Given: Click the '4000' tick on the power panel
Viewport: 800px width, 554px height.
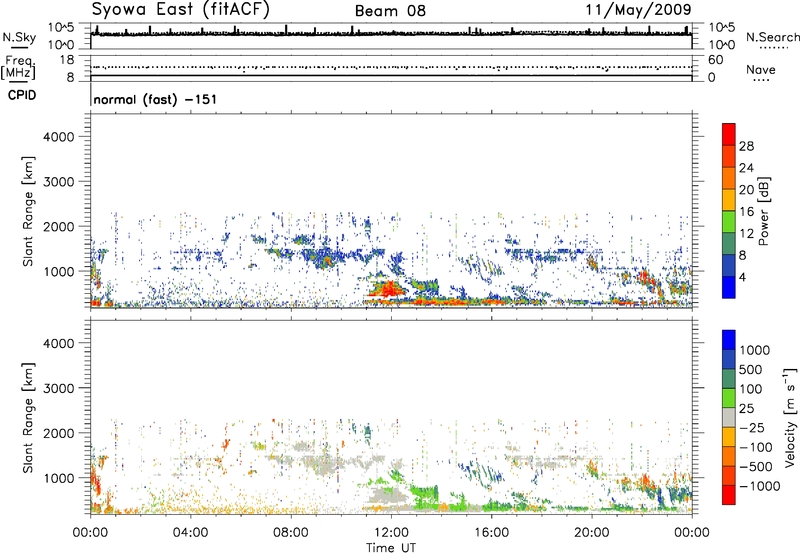Looking at the screenshot, I should (58, 137).
